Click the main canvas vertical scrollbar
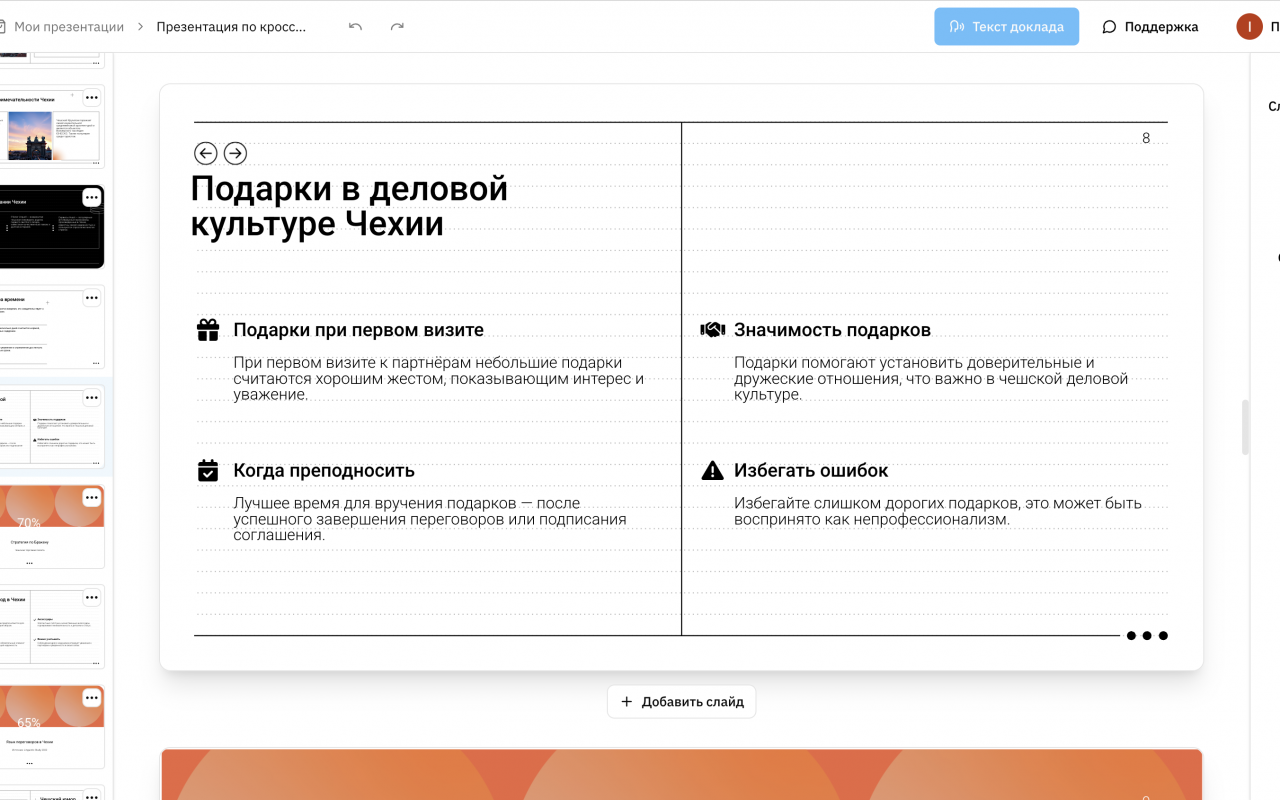 [1245, 427]
